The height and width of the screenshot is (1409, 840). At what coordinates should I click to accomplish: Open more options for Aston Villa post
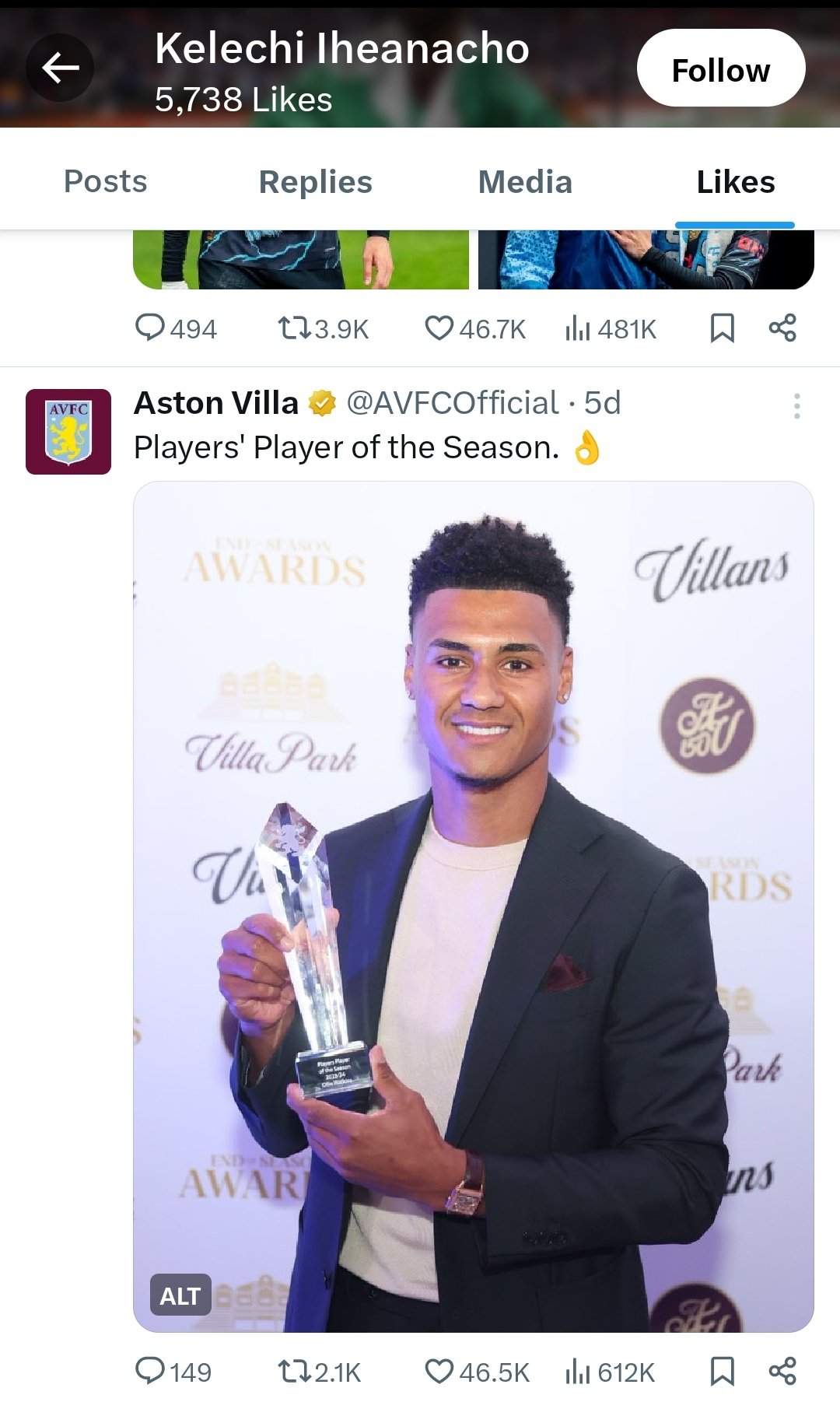(796, 405)
